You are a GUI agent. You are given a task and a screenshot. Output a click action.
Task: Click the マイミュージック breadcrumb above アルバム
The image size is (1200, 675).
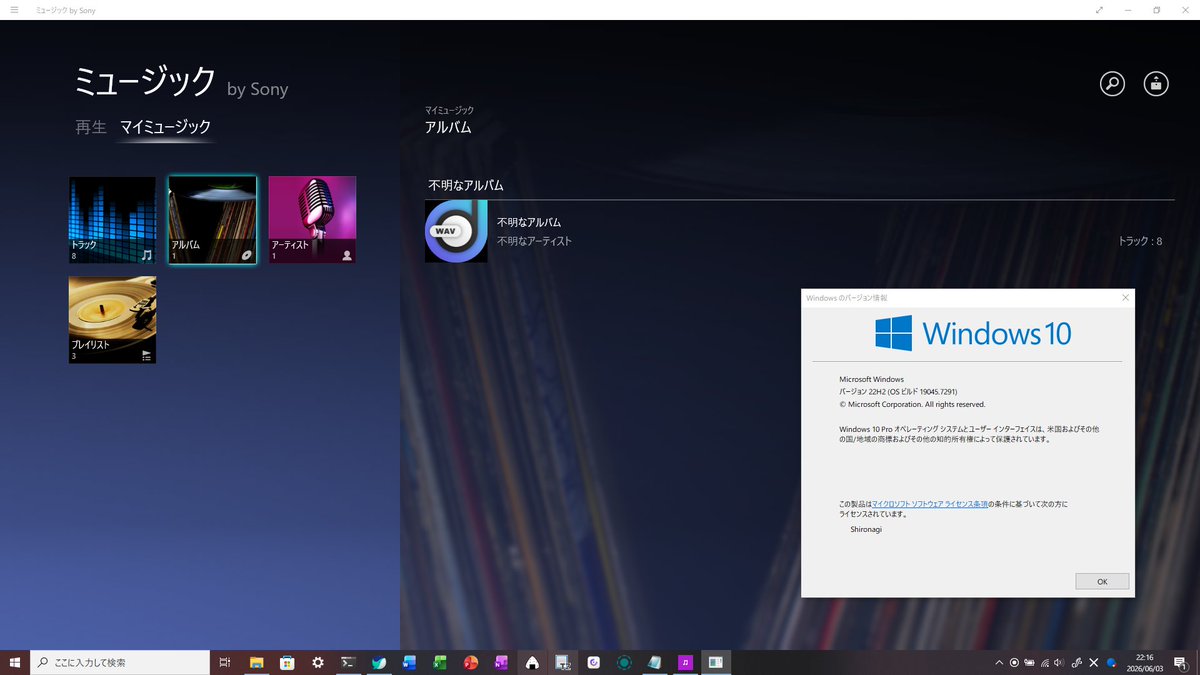(x=449, y=110)
